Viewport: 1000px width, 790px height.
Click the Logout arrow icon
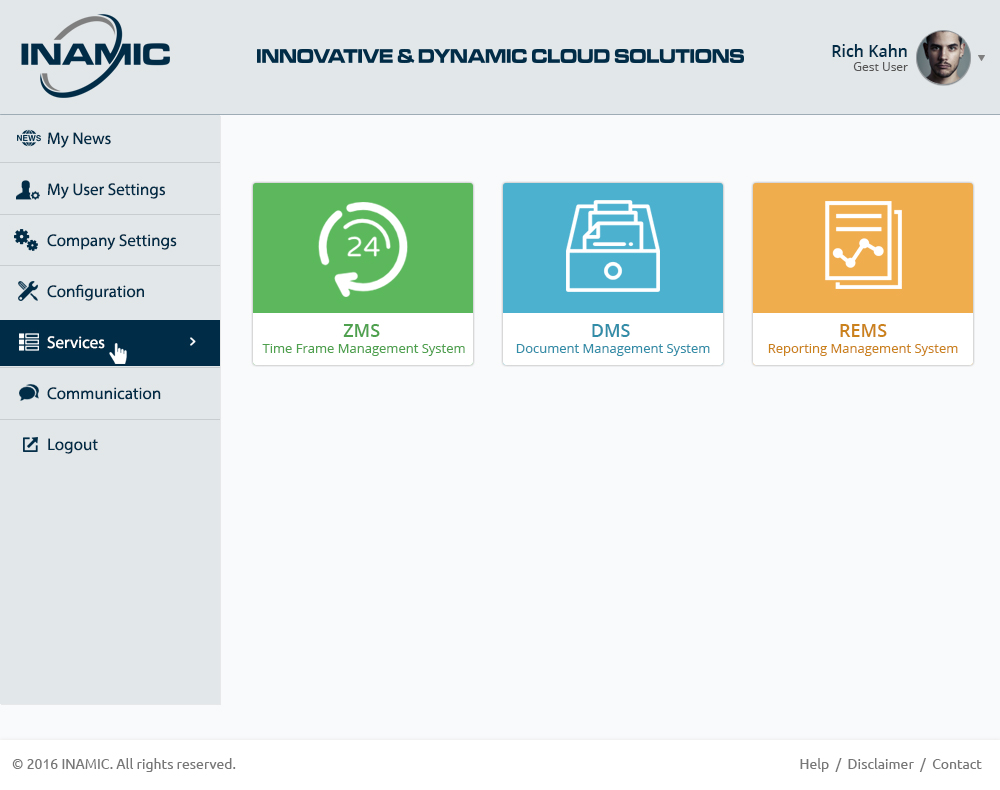click(30, 444)
